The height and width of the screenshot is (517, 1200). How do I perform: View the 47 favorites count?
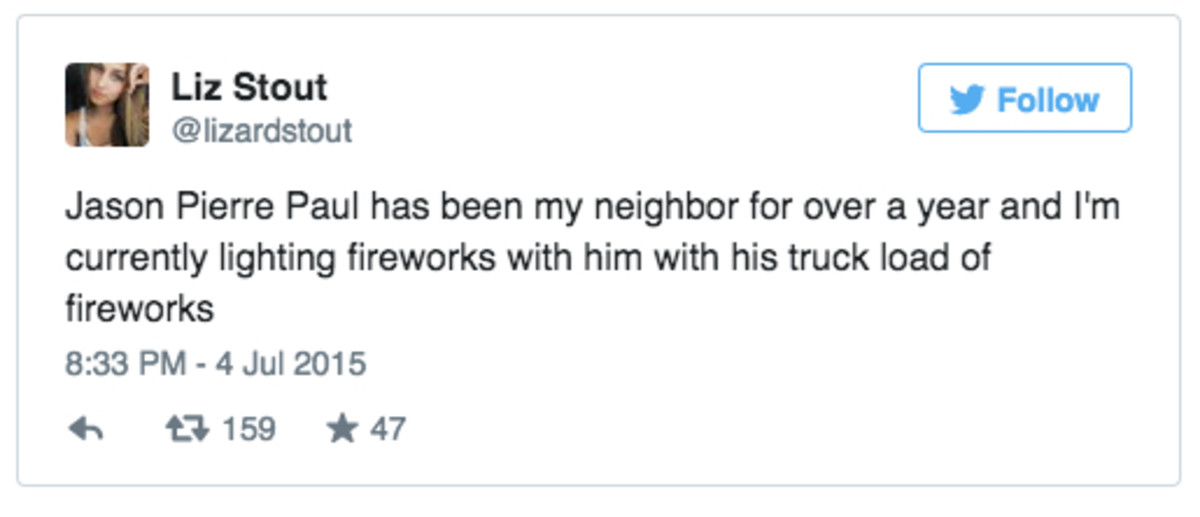[x=388, y=430]
